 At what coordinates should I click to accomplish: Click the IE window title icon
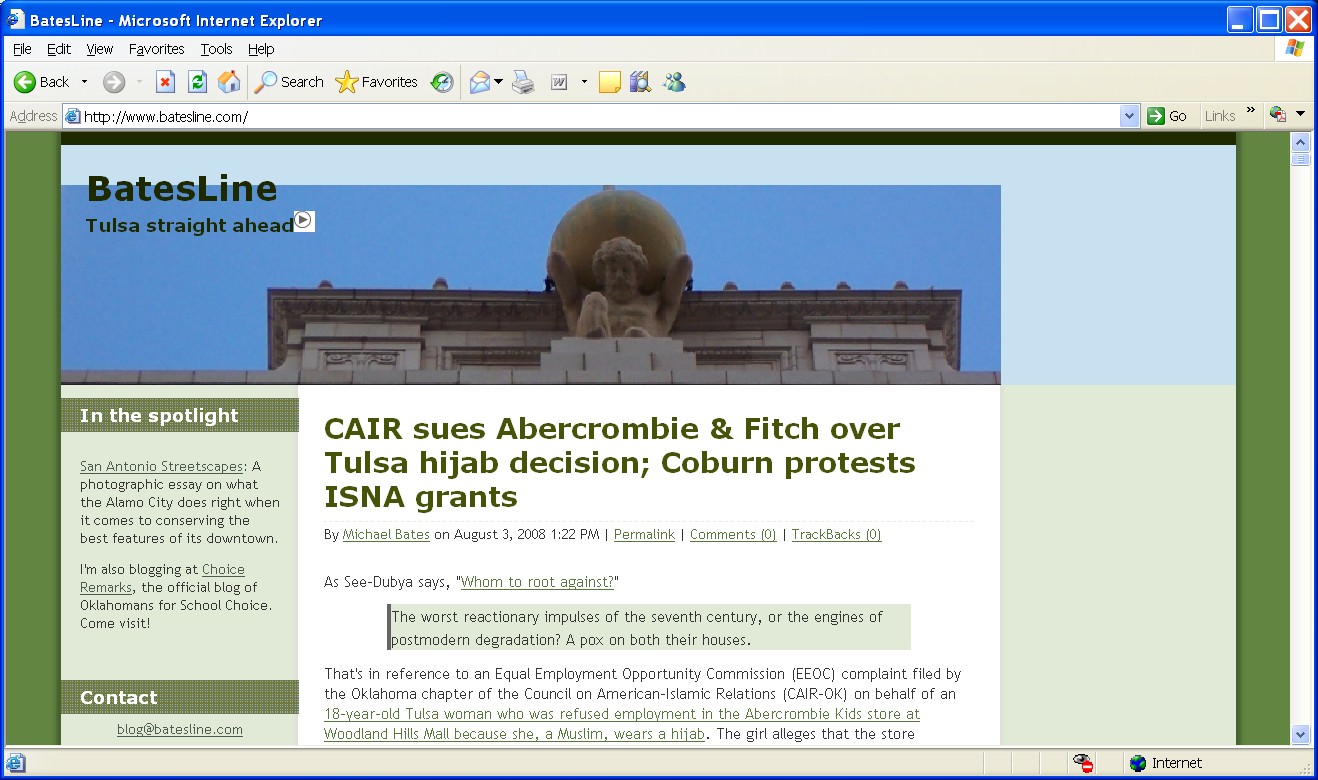click(15, 19)
